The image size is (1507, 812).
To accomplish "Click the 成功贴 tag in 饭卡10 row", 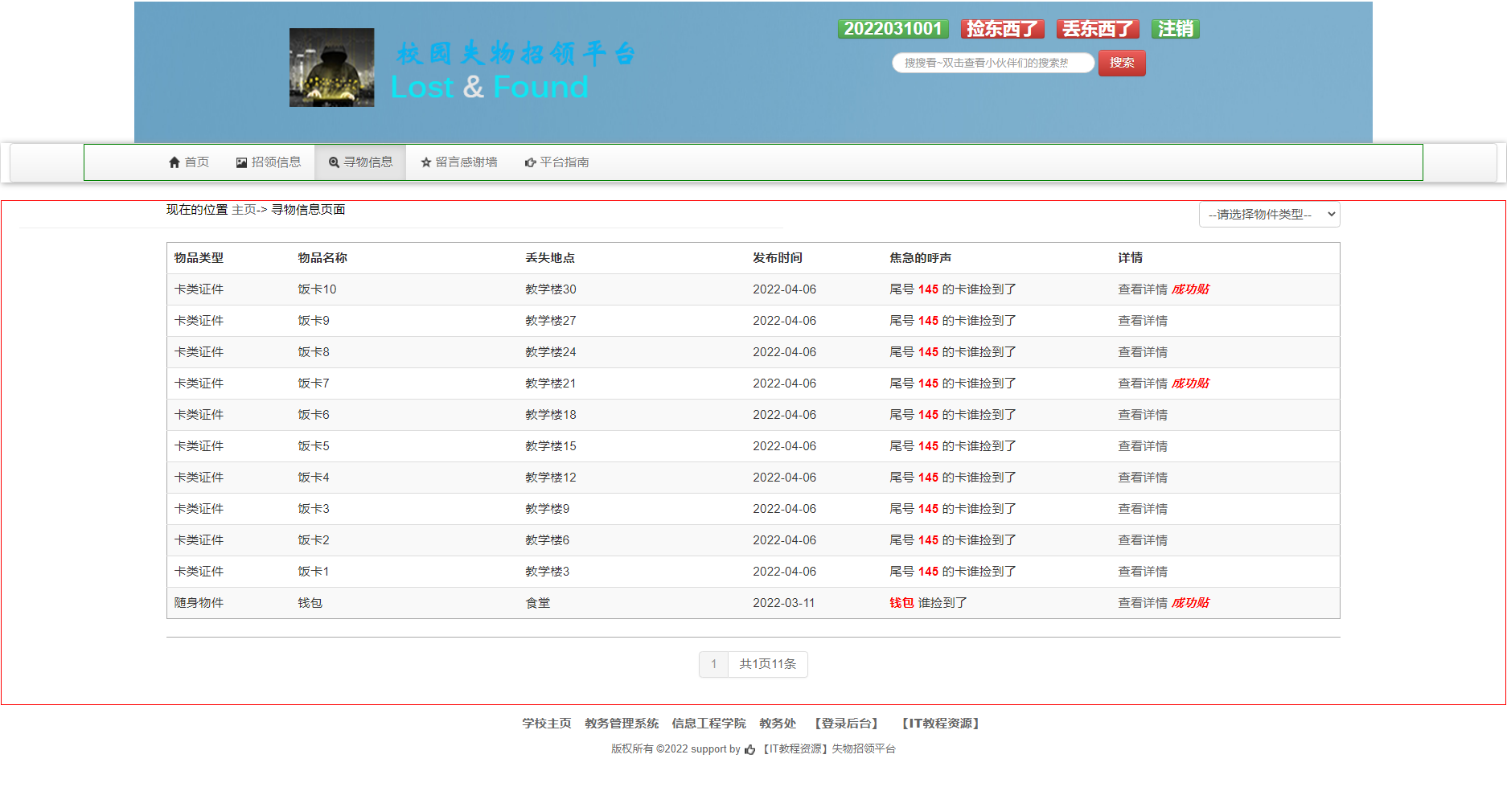I will tap(1191, 289).
